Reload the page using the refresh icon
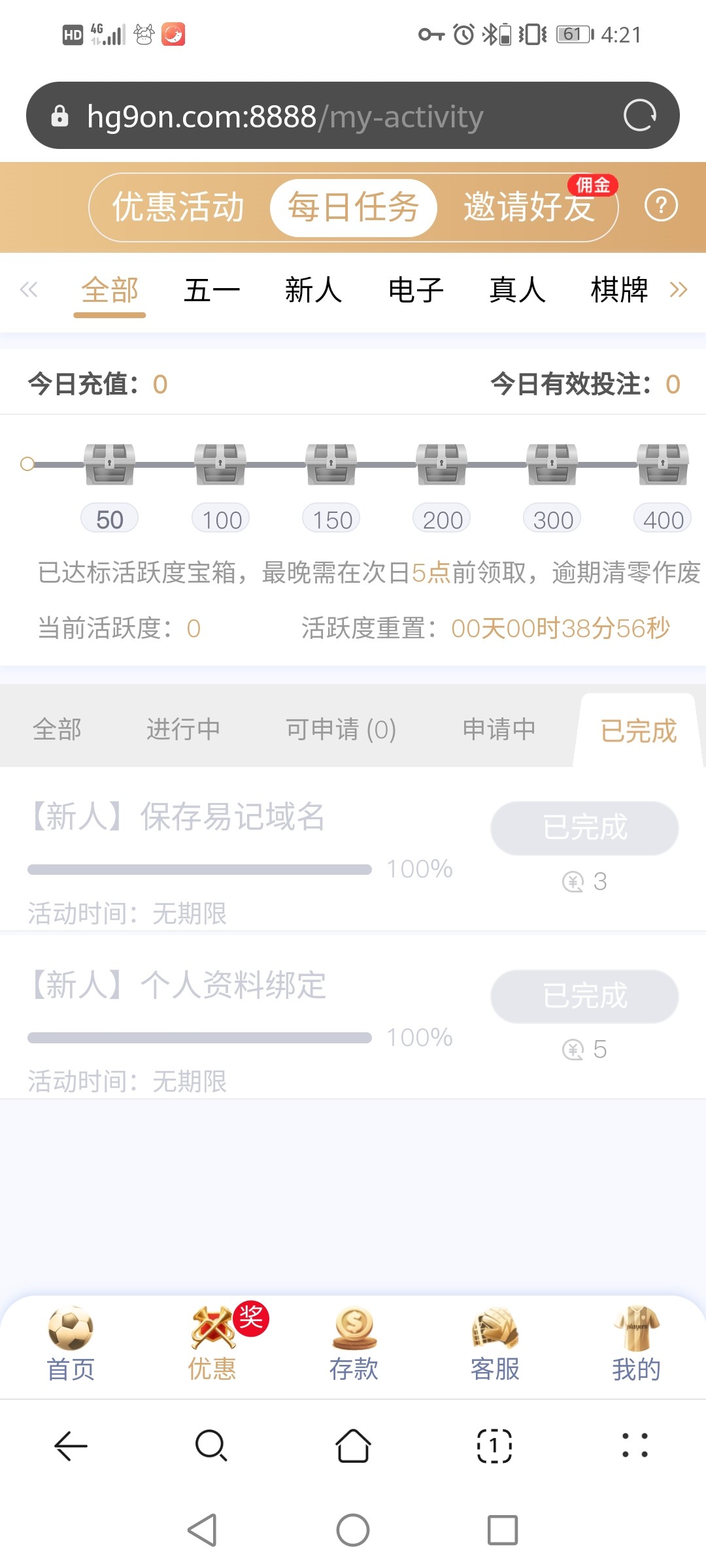 [639, 116]
